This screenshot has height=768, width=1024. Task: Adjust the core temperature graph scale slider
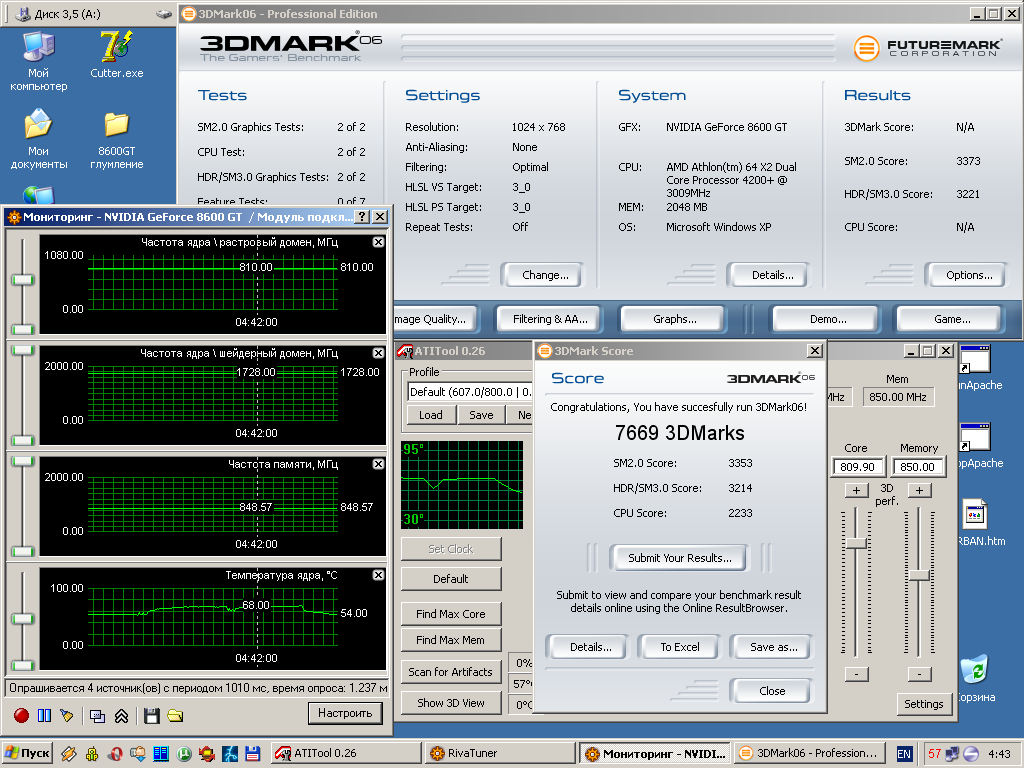23,618
